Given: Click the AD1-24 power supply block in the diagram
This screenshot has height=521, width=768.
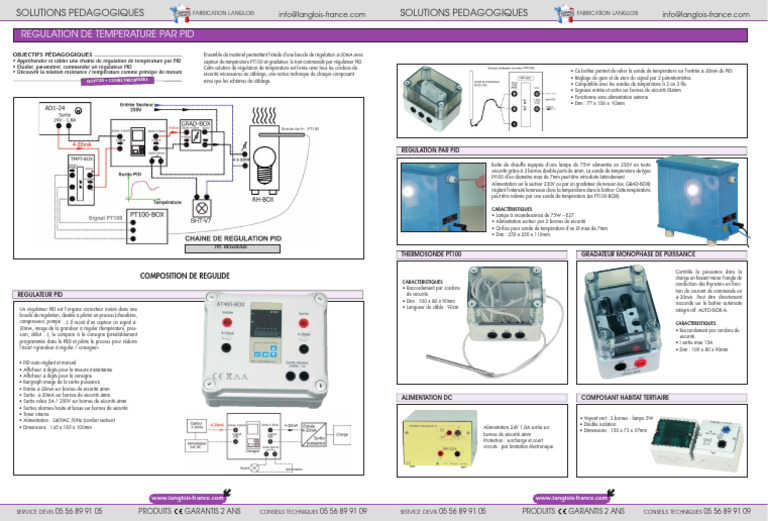Looking at the screenshot, I should tap(65, 118).
